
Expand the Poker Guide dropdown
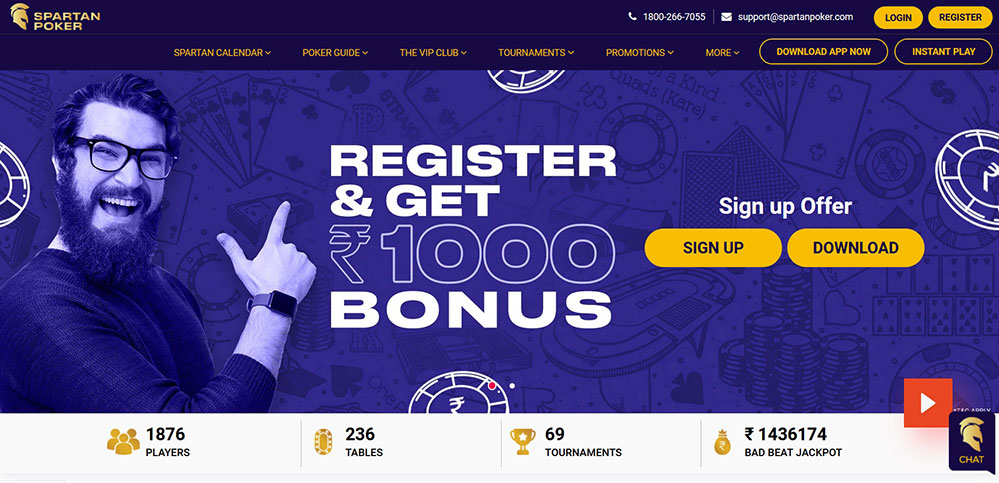click(x=335, y=53)
